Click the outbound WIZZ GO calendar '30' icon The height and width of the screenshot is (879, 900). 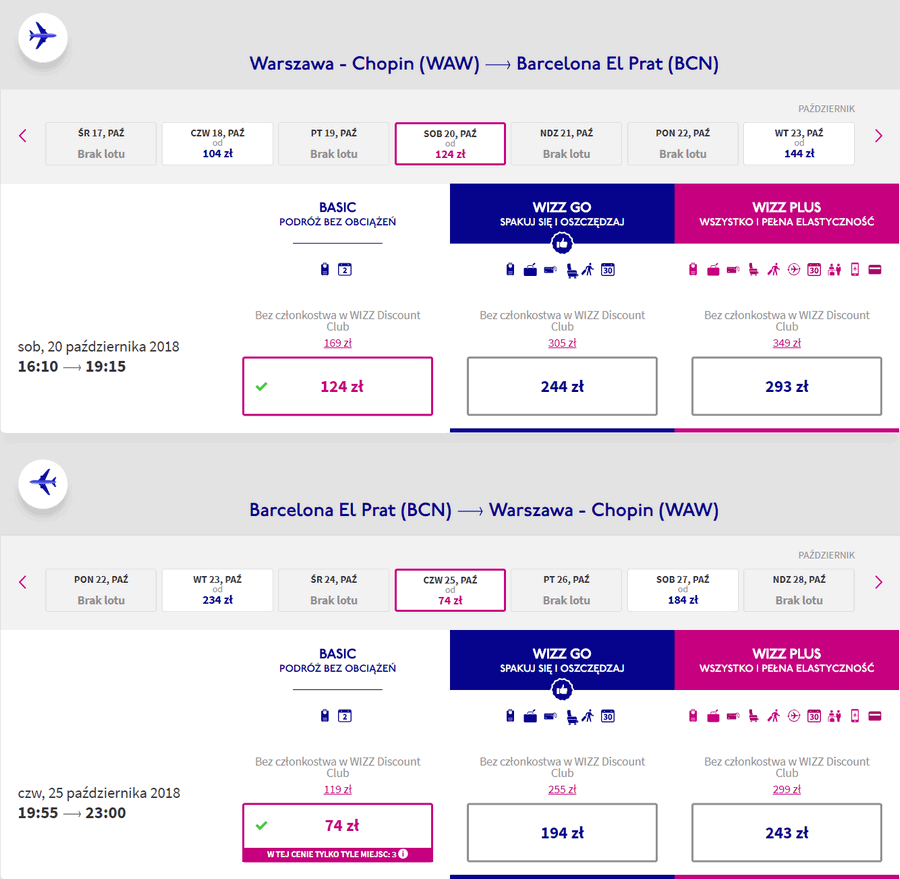(608, 269)
